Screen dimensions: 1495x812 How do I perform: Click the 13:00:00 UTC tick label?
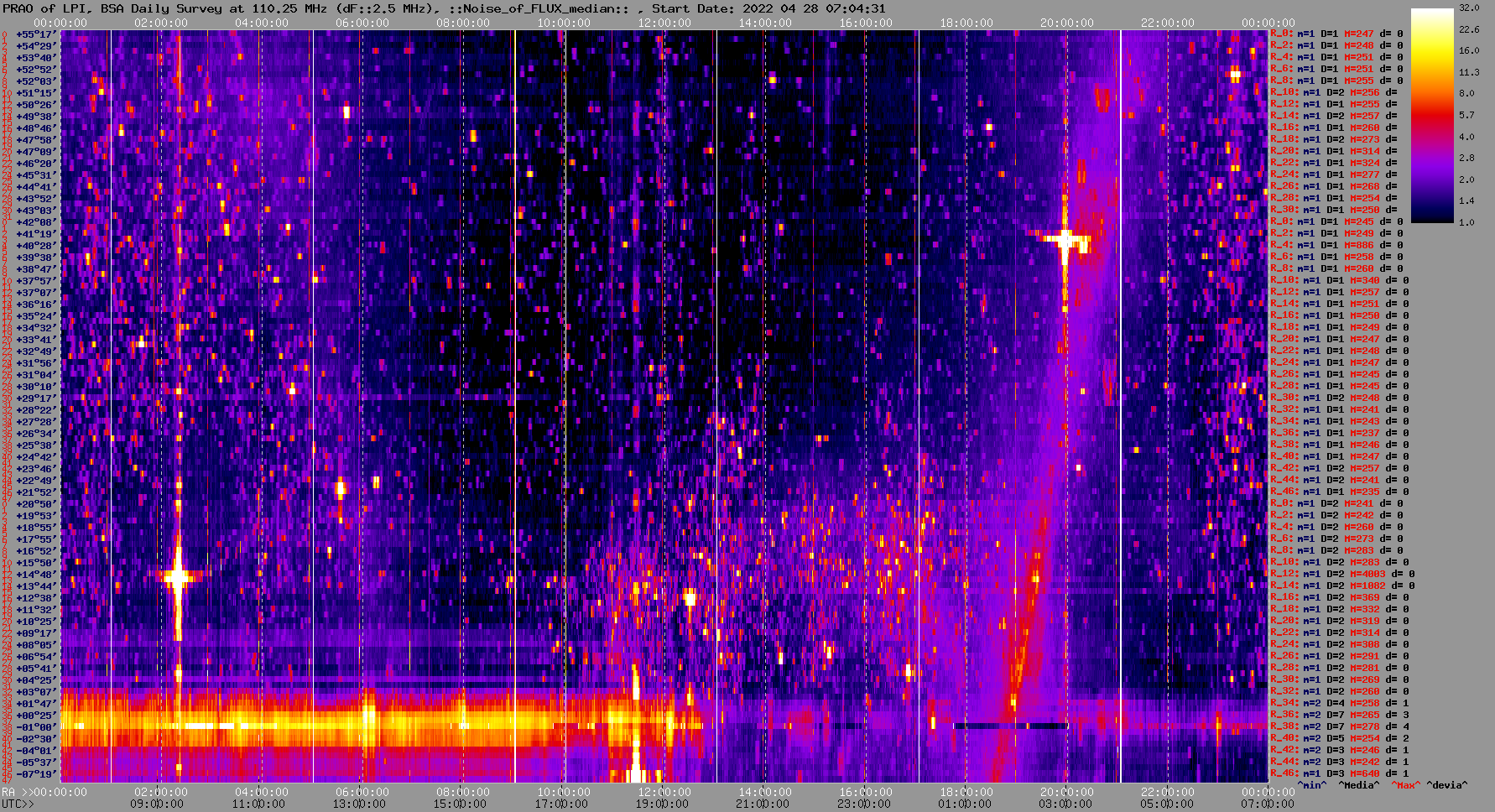360,804
